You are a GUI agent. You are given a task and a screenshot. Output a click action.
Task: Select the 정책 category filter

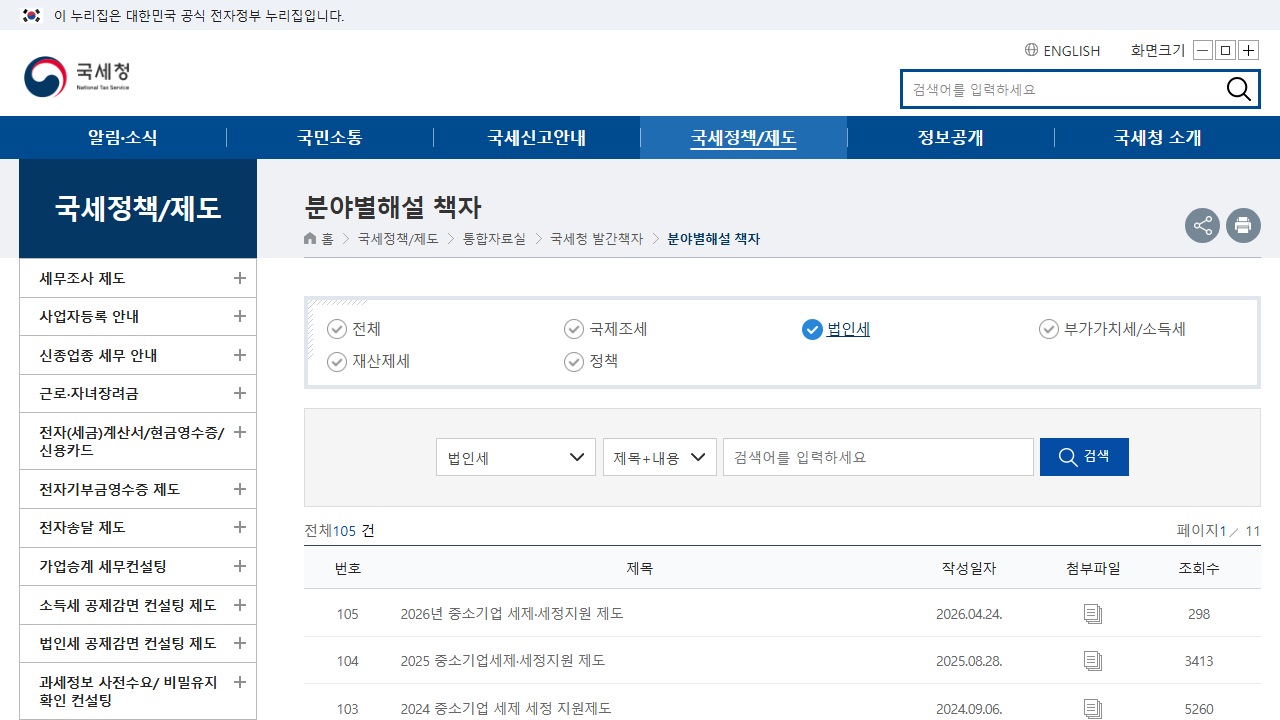click(591, 361)
